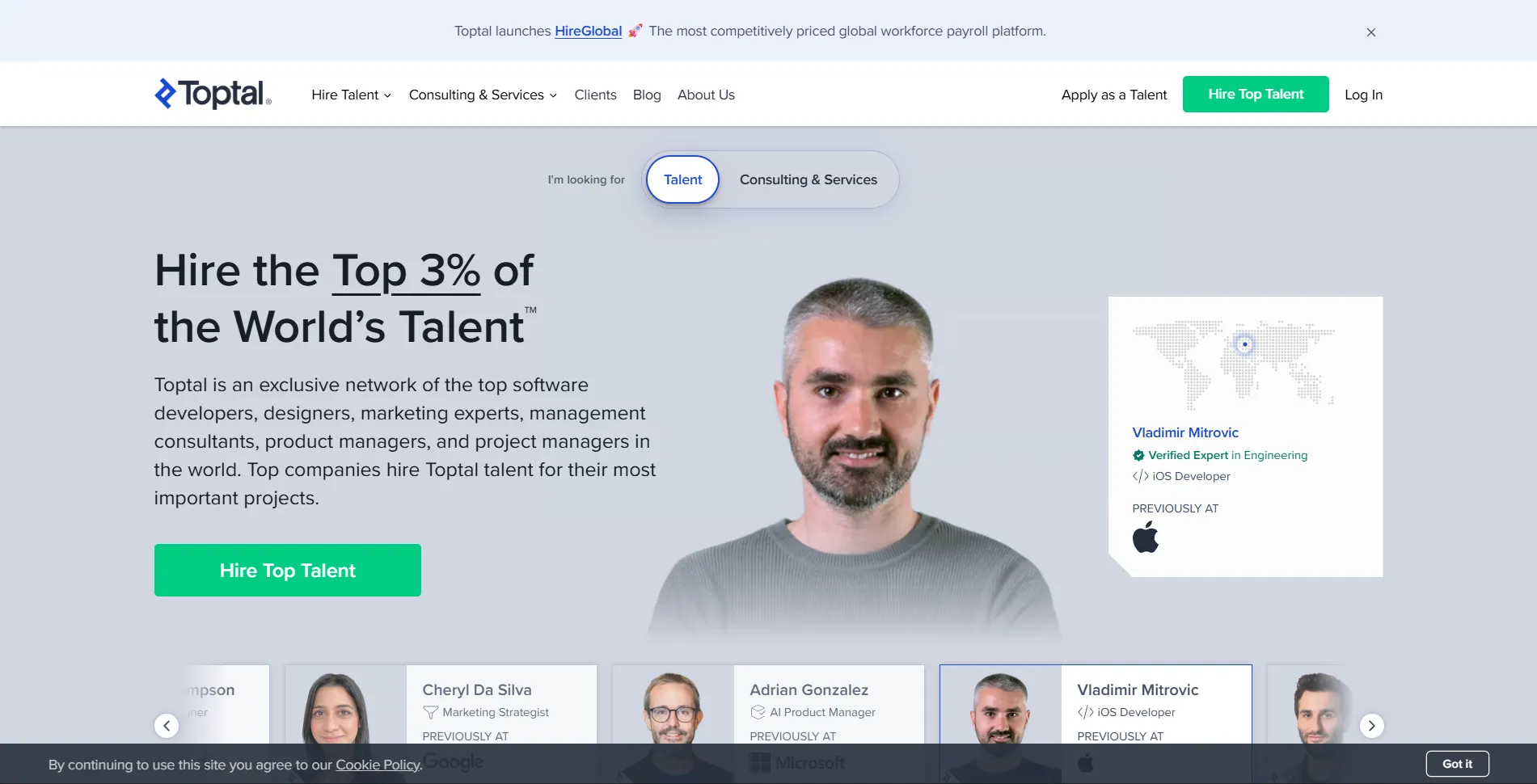
Task: Click Log In in the header
Action: pos(1363,95)
